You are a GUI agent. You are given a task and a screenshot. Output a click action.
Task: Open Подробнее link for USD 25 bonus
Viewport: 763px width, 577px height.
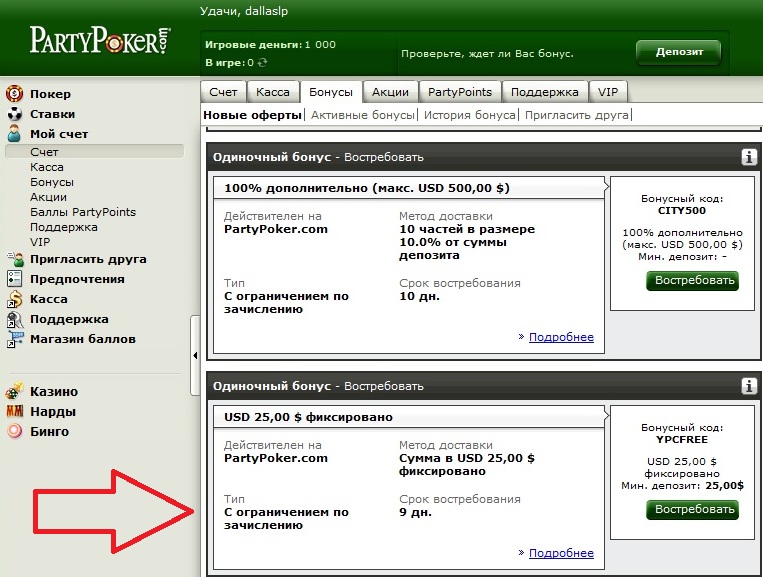pyautogui.click(x=561, y=553)
